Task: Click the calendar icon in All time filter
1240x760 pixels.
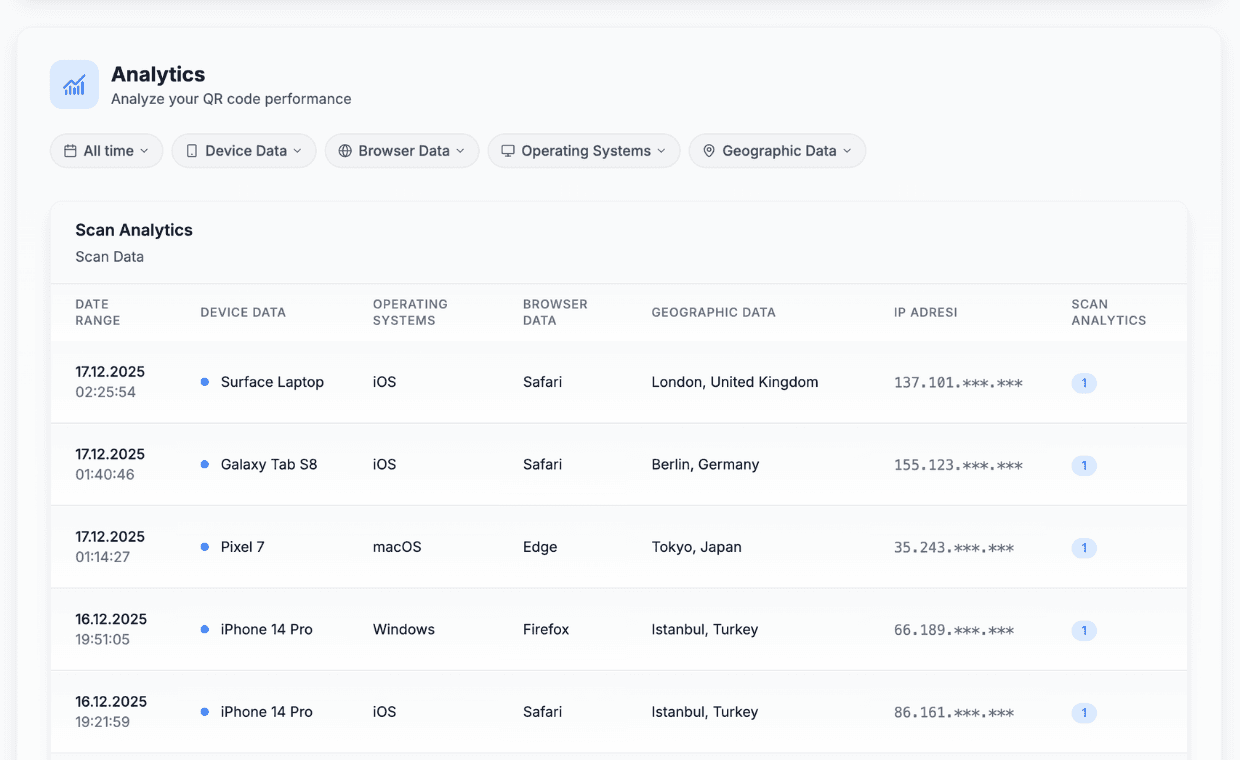Action: tap(70, 151)
